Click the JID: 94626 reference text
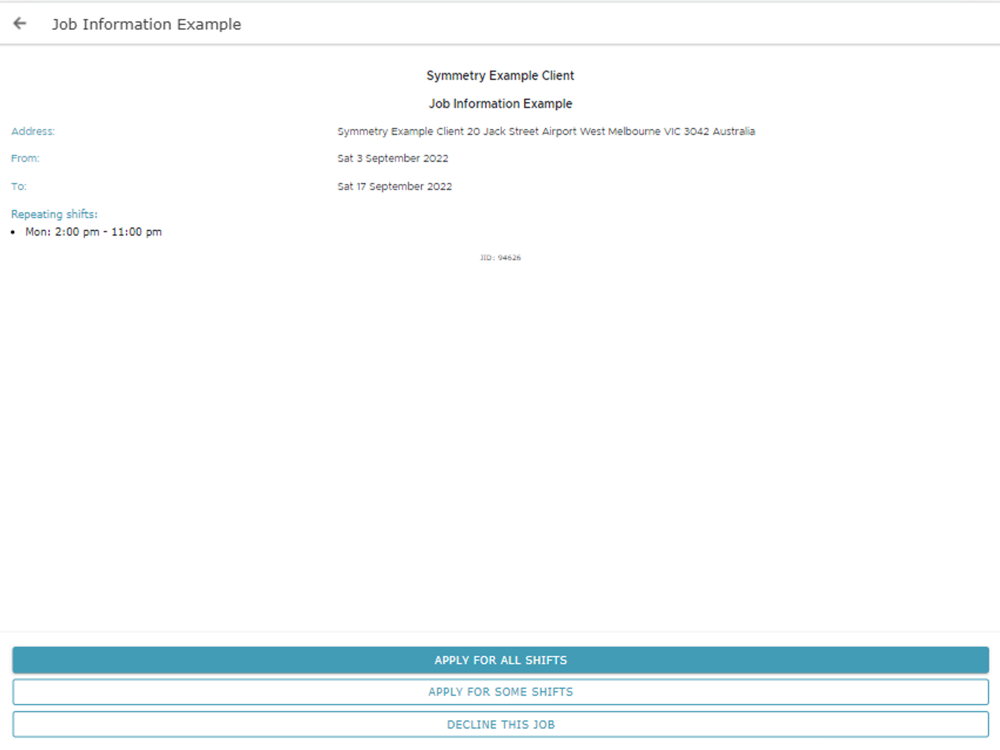 (x=501, y=258)
